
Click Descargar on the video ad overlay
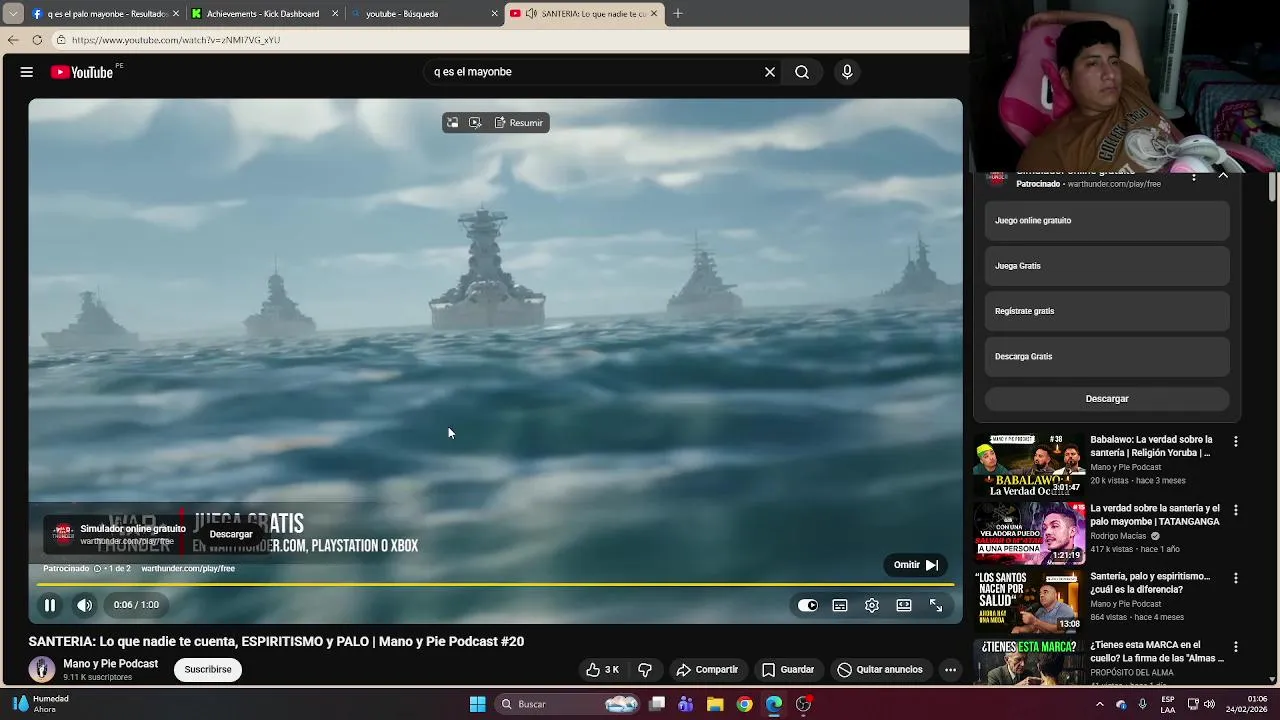231,534
